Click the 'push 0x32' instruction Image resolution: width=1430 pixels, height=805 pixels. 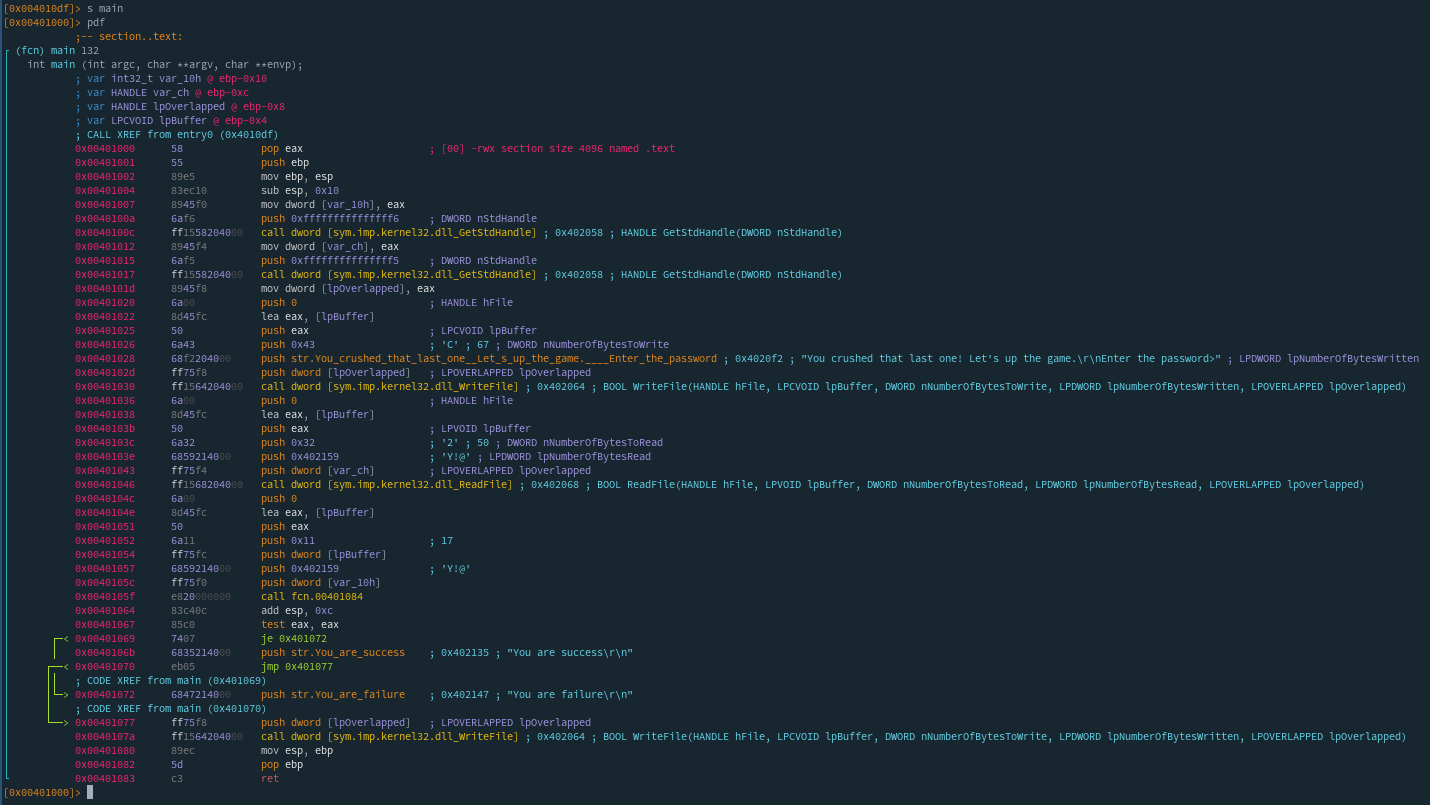coord(288,442)
